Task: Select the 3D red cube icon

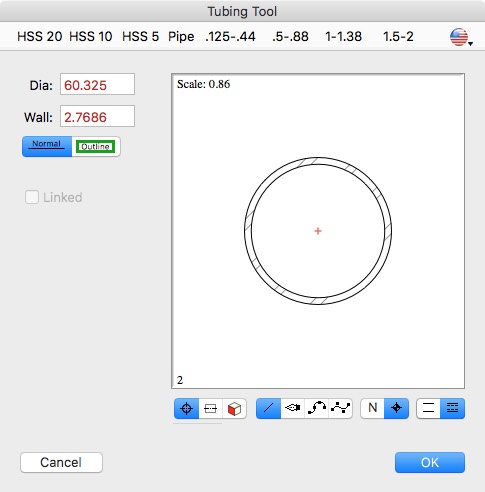Action: pos(234,408)
